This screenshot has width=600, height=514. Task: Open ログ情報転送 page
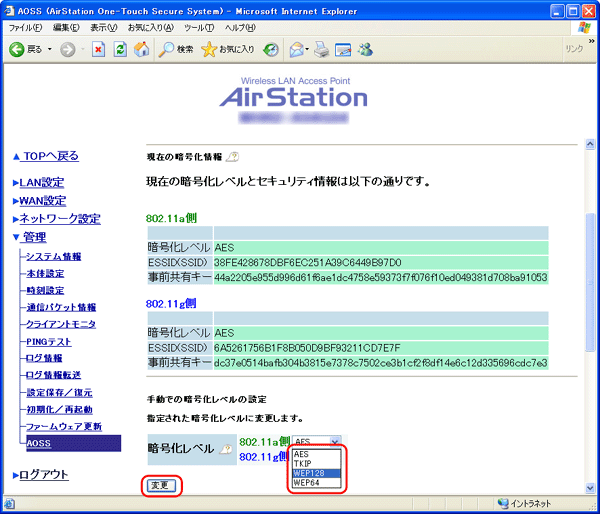pos(53,375)
